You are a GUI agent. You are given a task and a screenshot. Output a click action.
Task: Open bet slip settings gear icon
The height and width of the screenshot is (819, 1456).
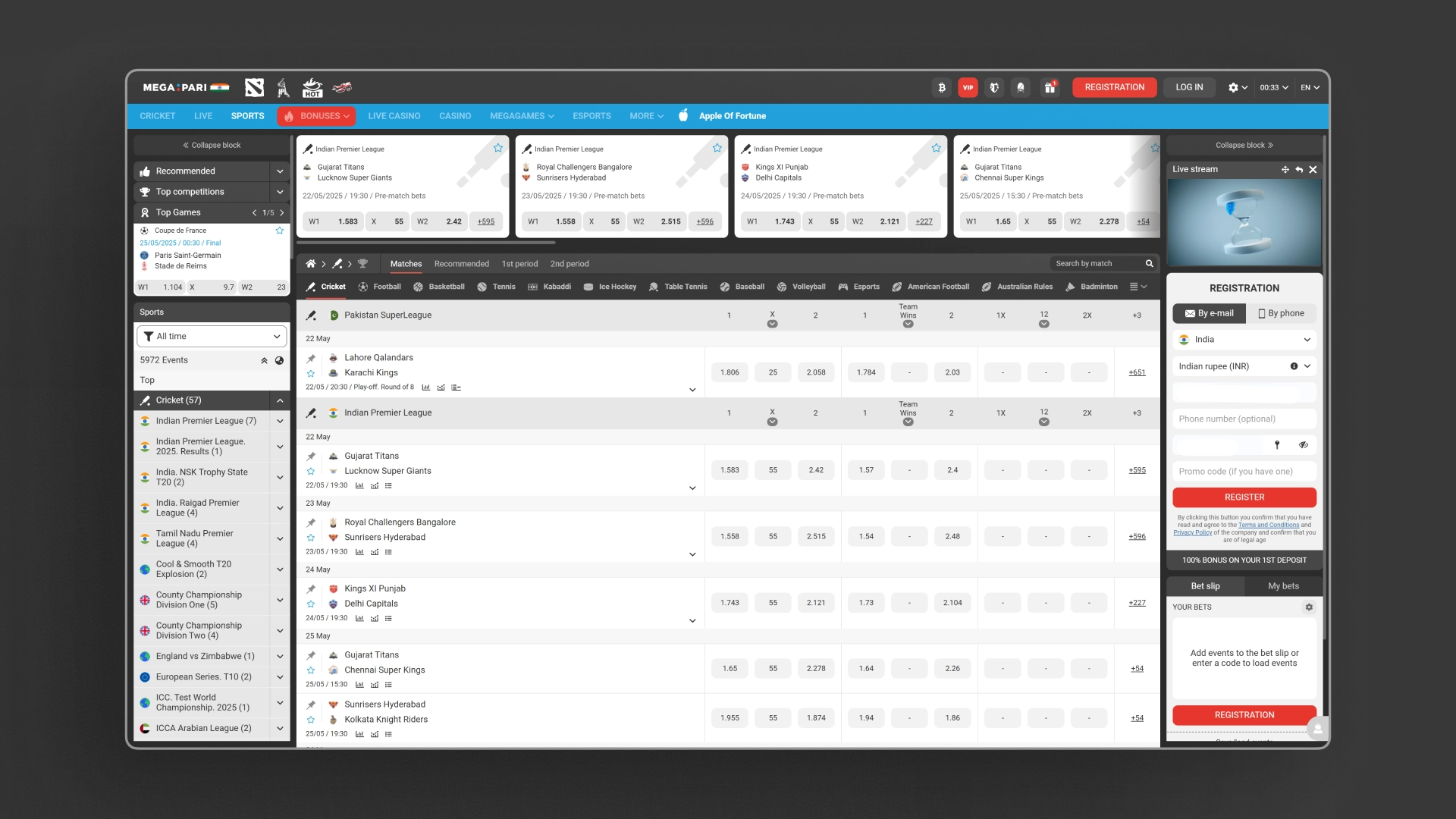[1309, 607]
